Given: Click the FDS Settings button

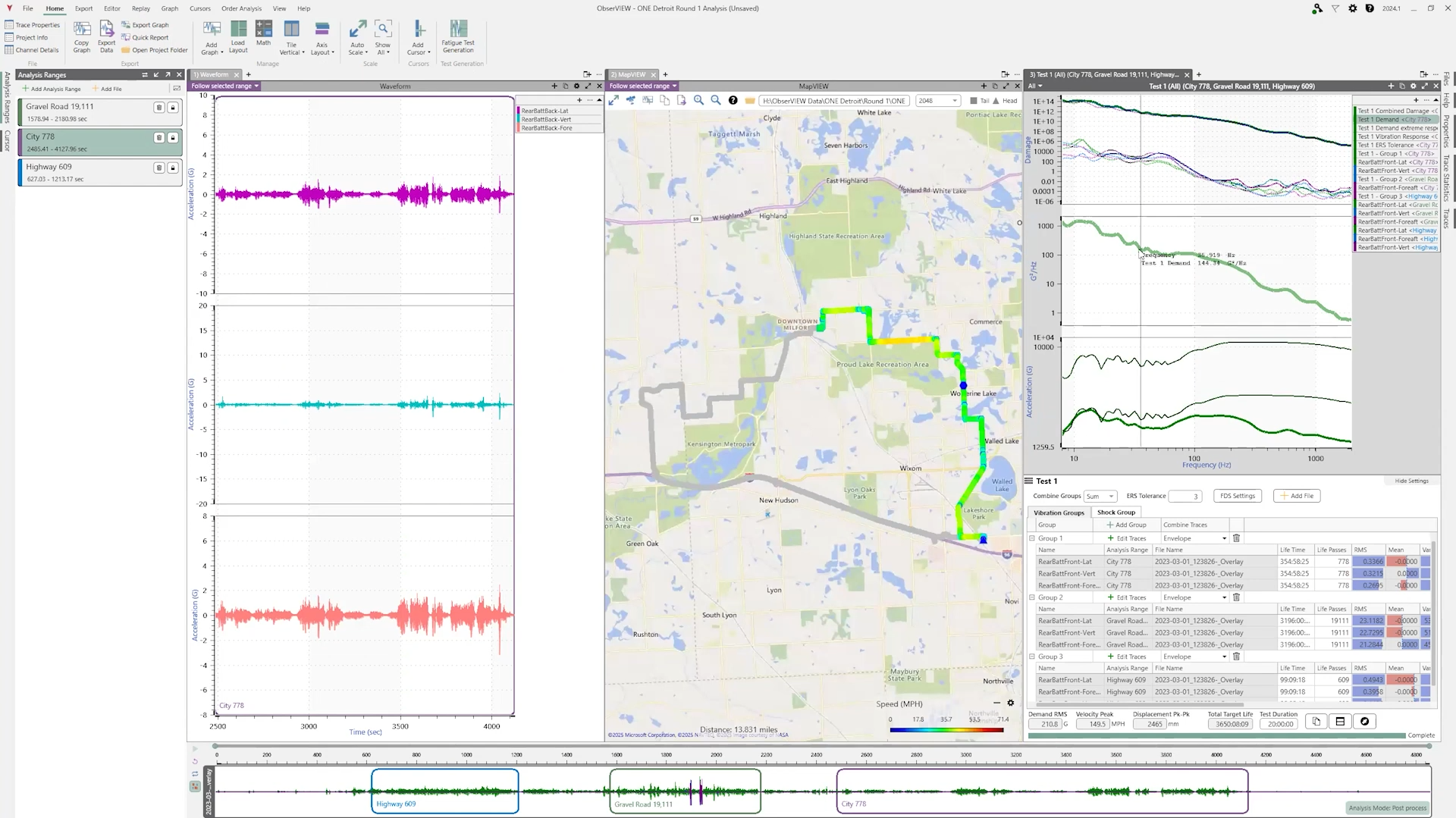Looking at the screenshot, I should click(x=1237, y=496).
